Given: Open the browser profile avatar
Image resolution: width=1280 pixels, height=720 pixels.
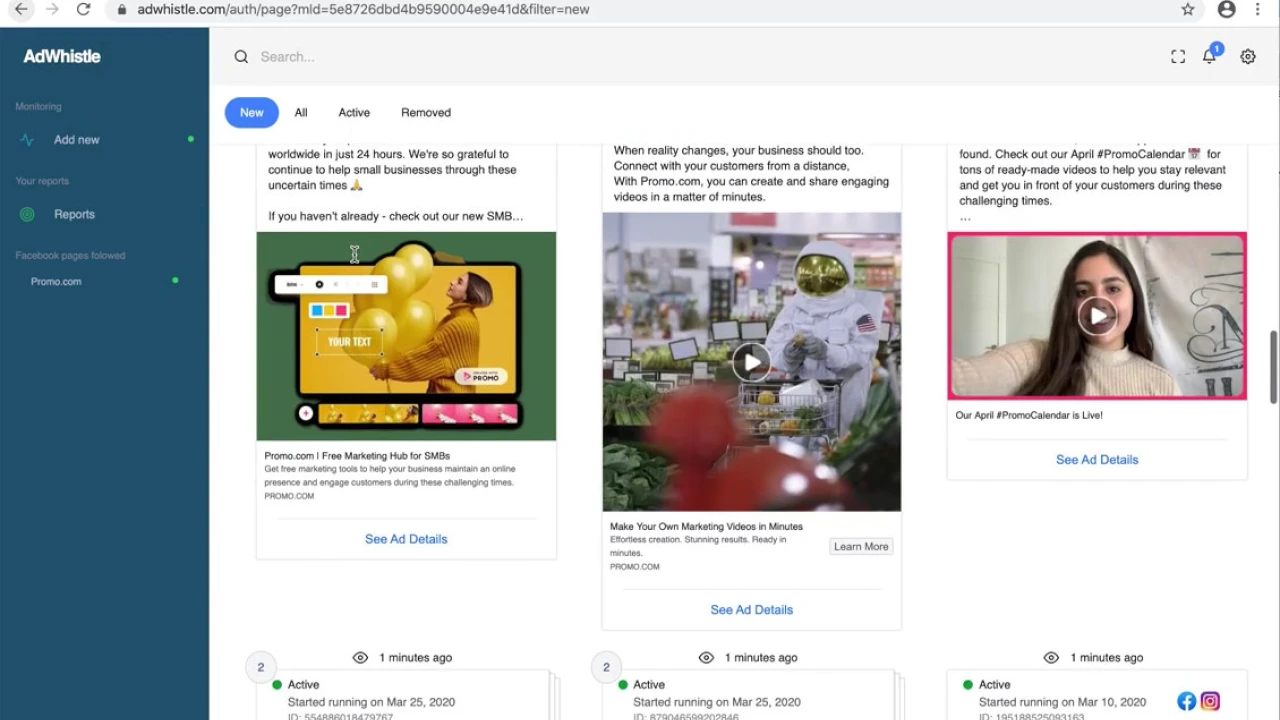Looking at the screenshot, I should point(1227,9).
